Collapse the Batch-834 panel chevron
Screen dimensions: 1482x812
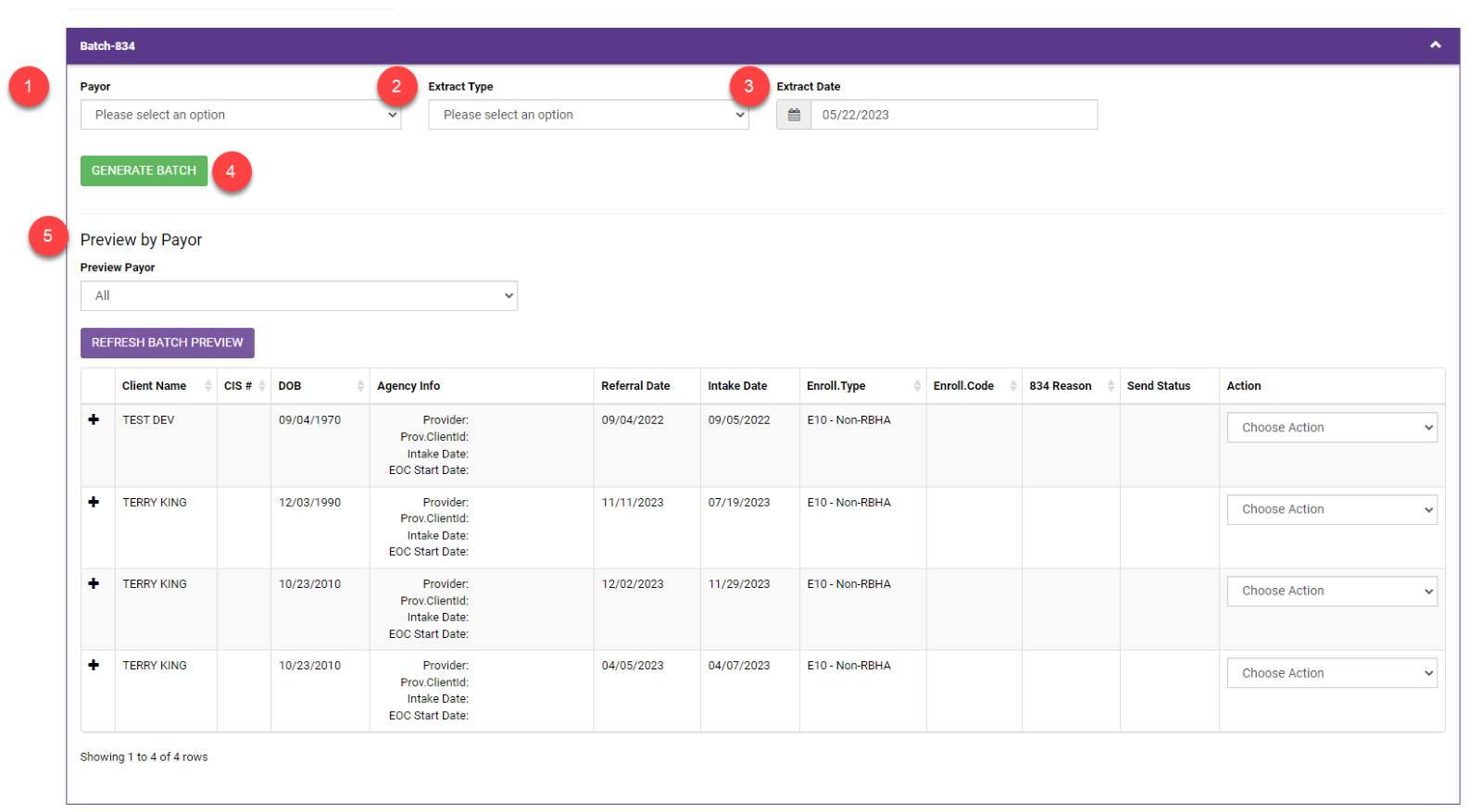click(1435, 45)
